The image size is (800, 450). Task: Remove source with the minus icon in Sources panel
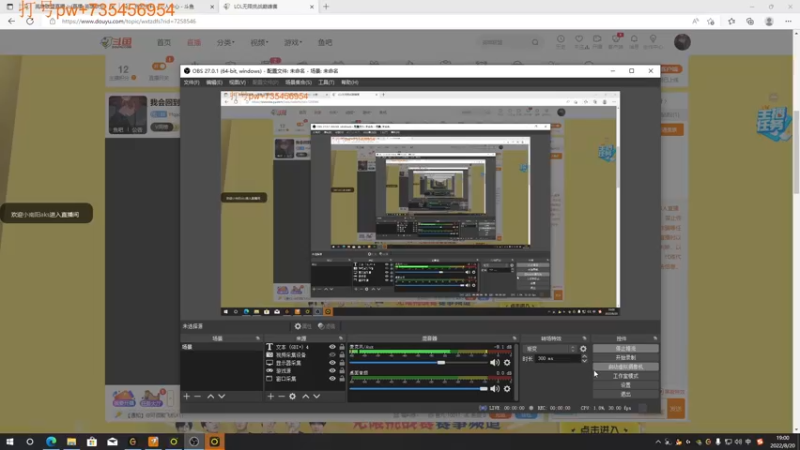pyautogui.click(x=281, y=396)
